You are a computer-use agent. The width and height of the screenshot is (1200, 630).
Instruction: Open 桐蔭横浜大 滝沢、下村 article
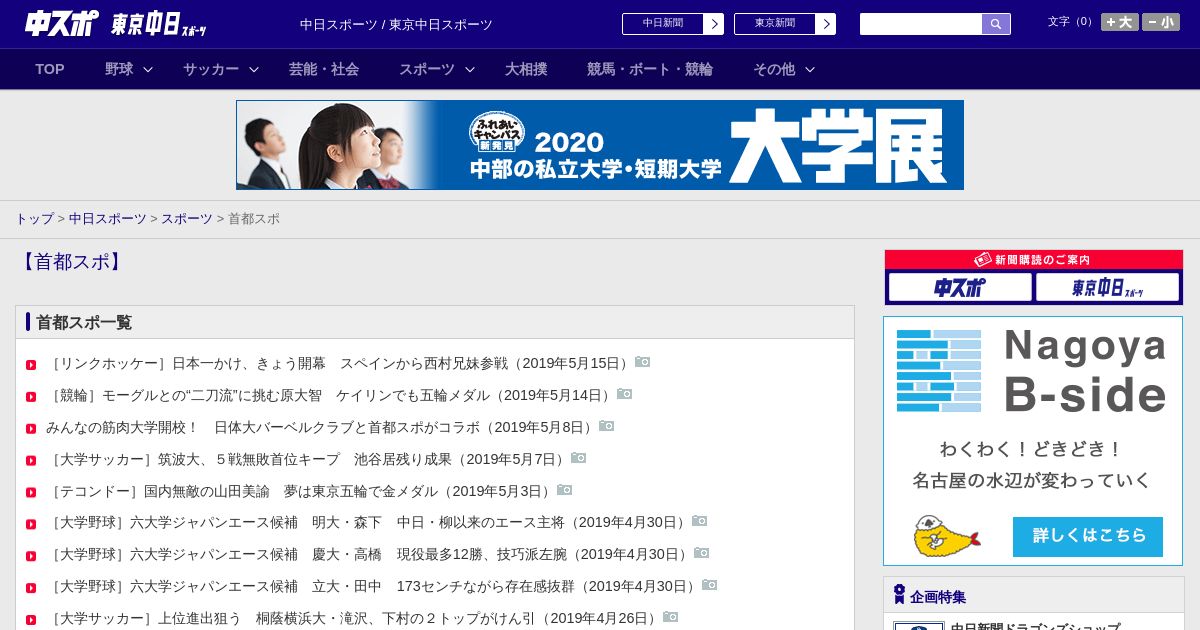[354, 618]
